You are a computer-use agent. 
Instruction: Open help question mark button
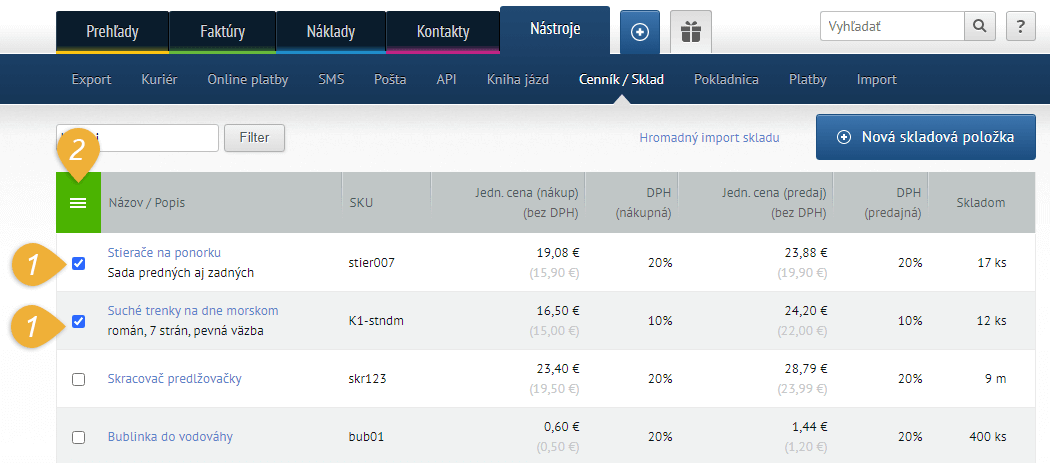(x=1019, y=27)
